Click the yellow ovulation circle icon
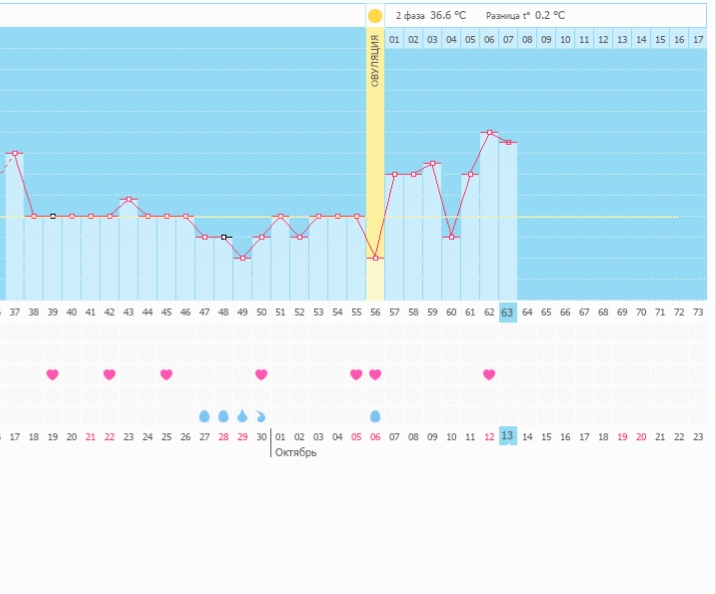Image resolution: width=716 pixels, height=594 pixels. tap(375, 16)
